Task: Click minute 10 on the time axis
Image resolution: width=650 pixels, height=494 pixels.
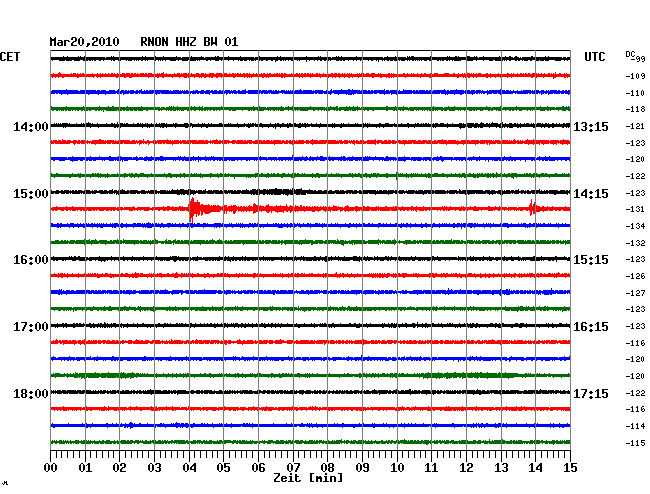Action: (x=397, y=468)
